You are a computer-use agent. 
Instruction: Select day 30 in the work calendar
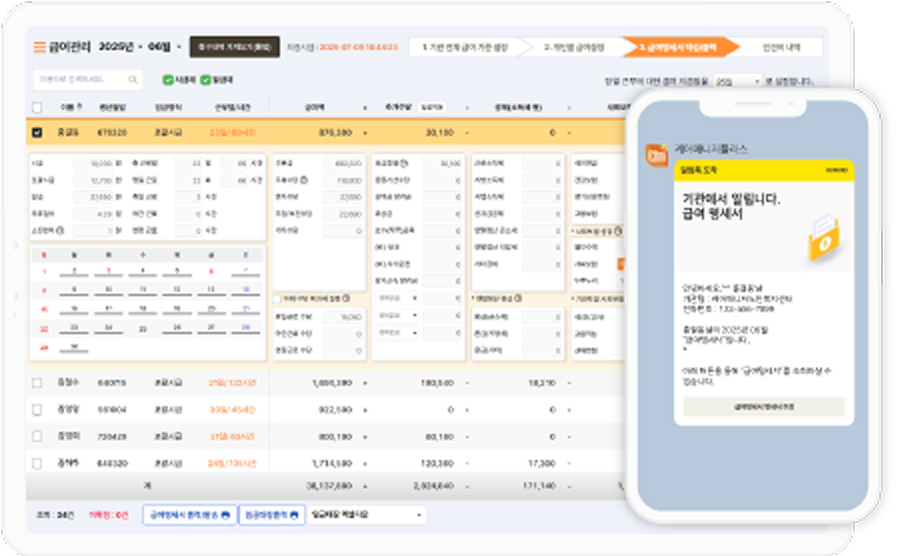(x=72, y=346)
